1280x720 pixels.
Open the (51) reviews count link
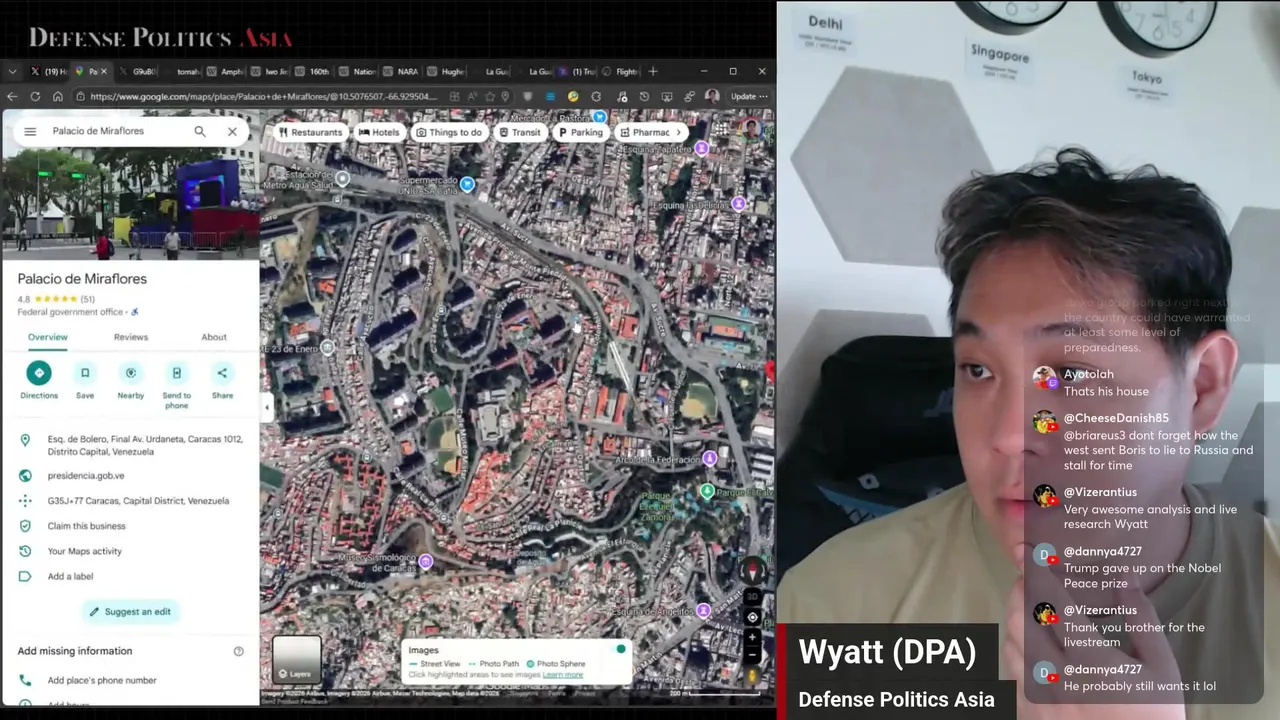(x=87, y=299)
